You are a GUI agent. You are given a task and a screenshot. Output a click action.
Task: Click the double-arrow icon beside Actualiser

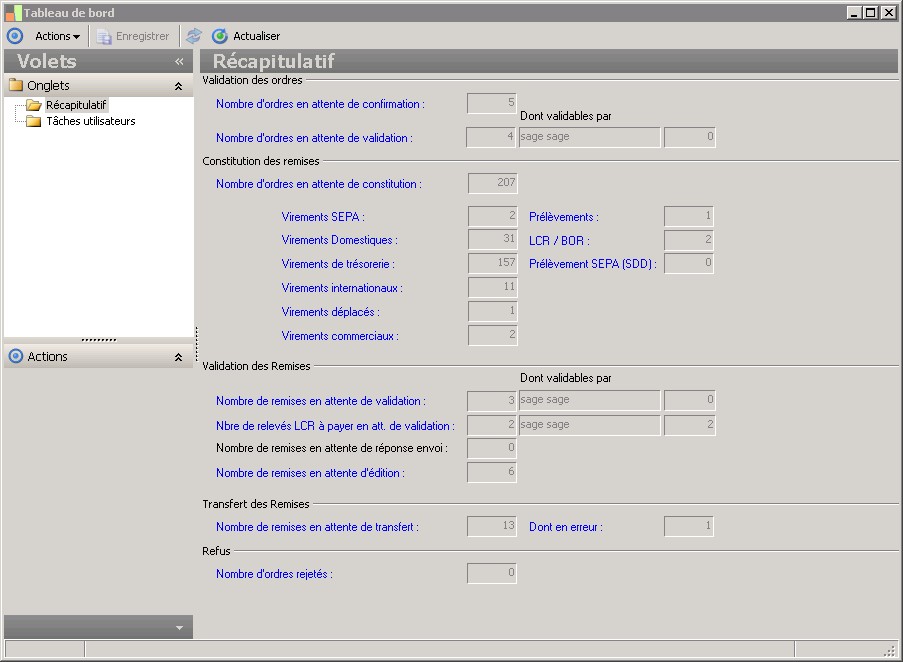point(194,36)
